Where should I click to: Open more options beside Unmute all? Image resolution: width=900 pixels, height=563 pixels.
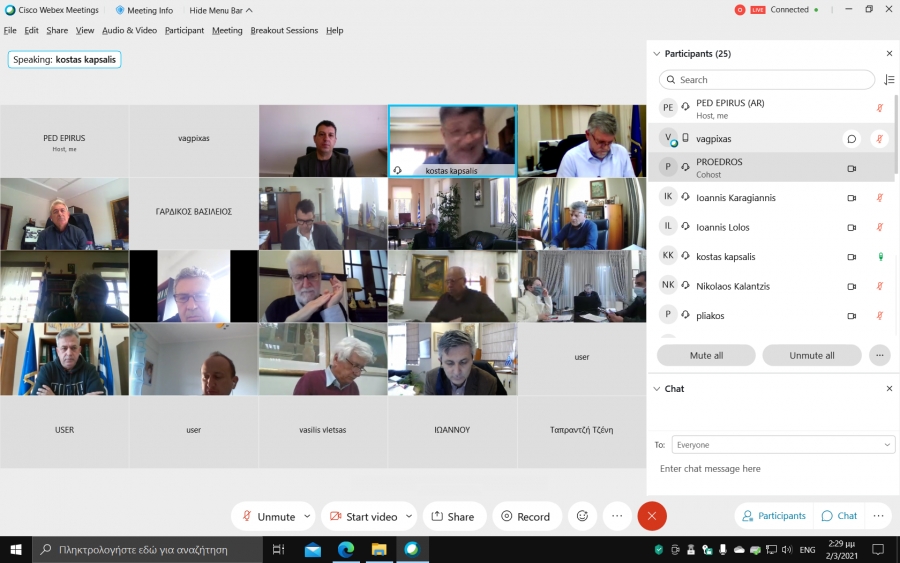coord(879,355)
